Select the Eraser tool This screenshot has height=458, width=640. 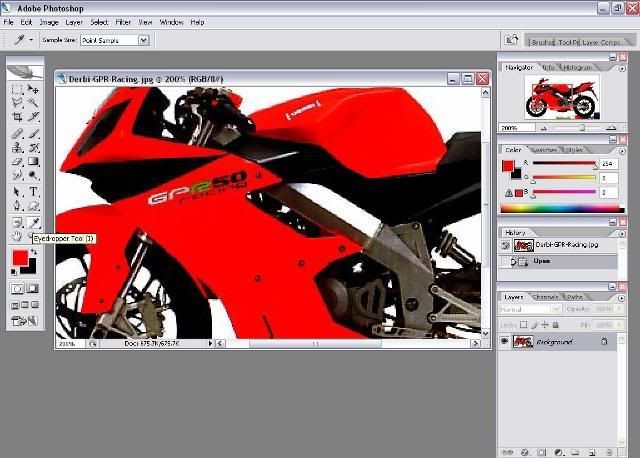17,162
